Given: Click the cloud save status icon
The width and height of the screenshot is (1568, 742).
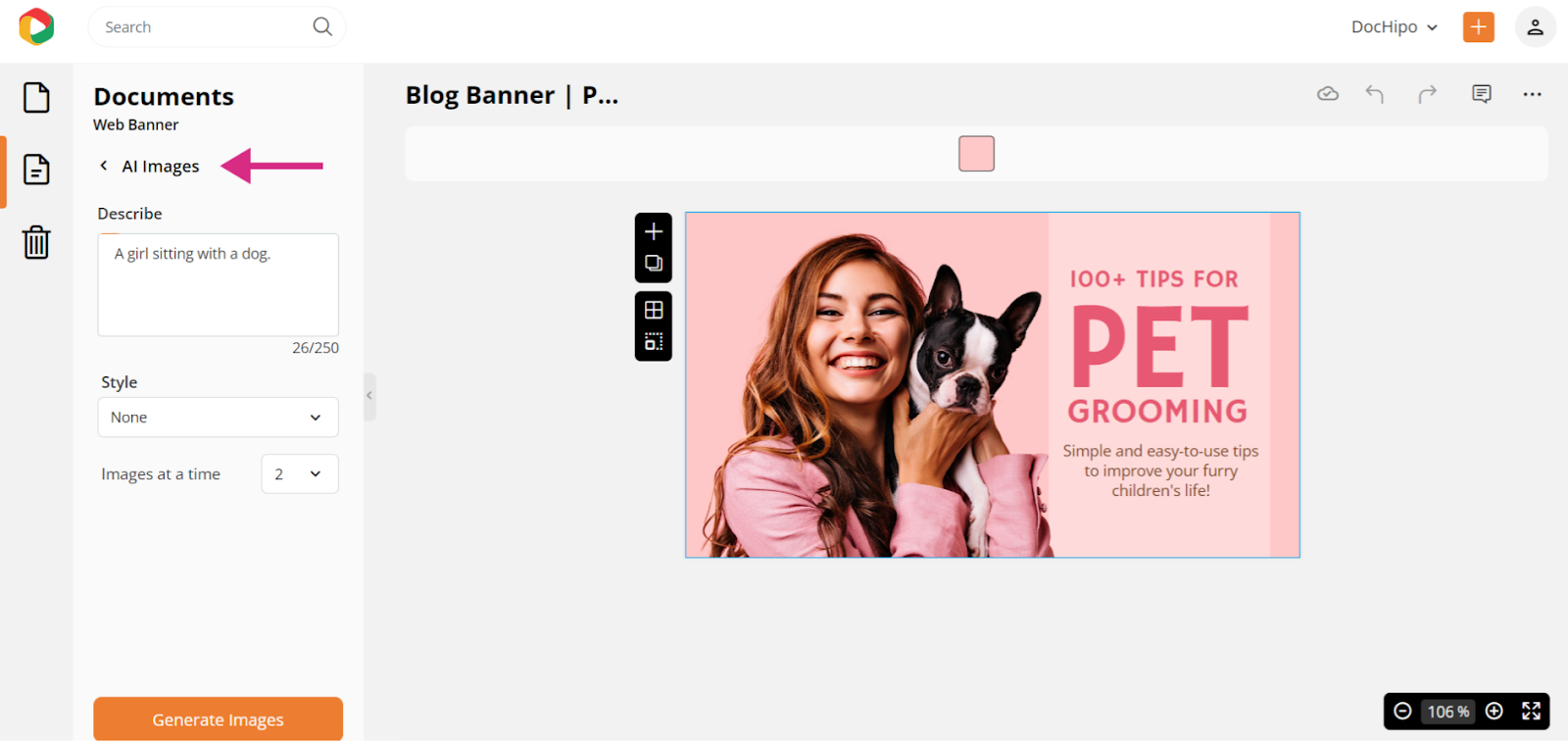Looking at the screenshot, I should pos(1328,94).
